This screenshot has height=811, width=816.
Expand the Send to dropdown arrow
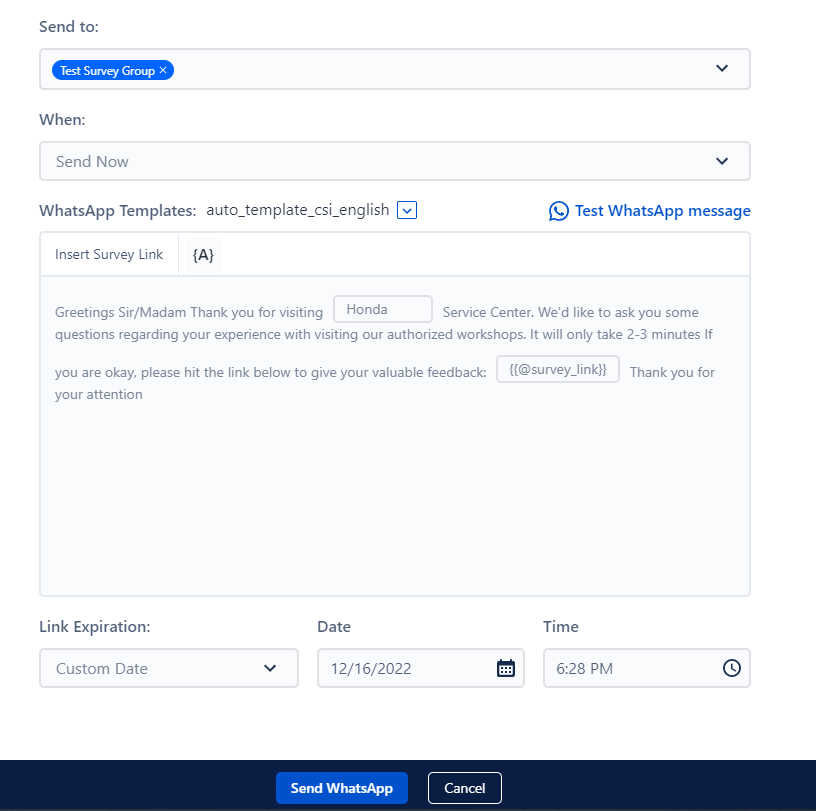[x=722, y=68]
